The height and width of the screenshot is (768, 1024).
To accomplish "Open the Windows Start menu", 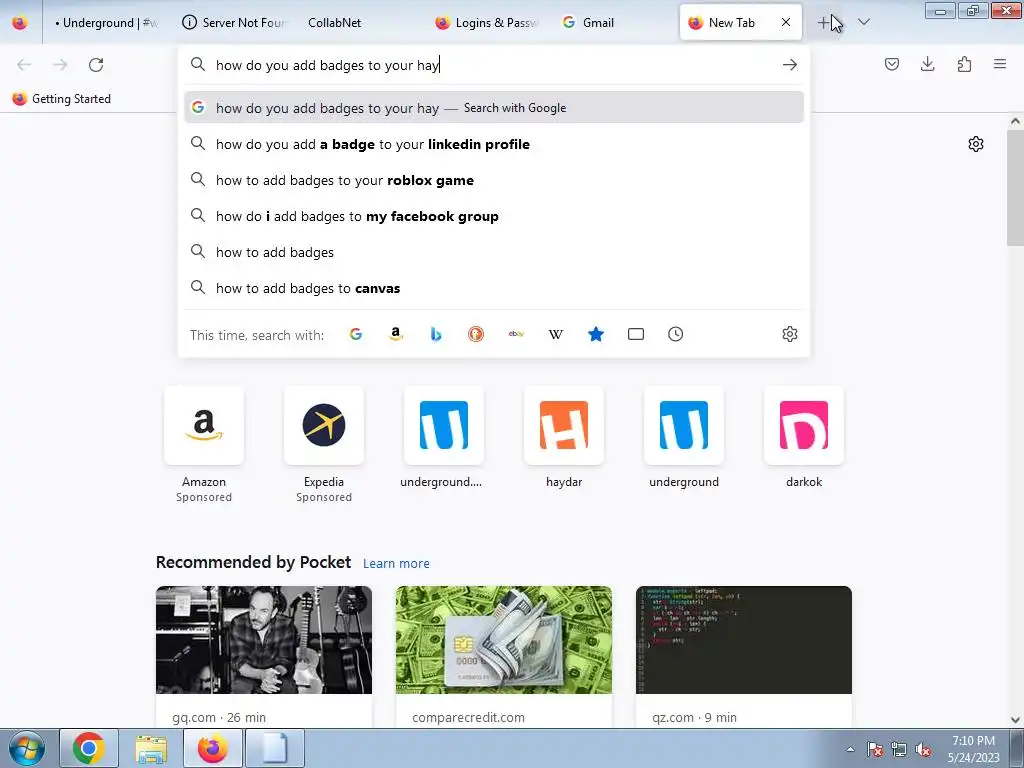I will pos(27,748).
